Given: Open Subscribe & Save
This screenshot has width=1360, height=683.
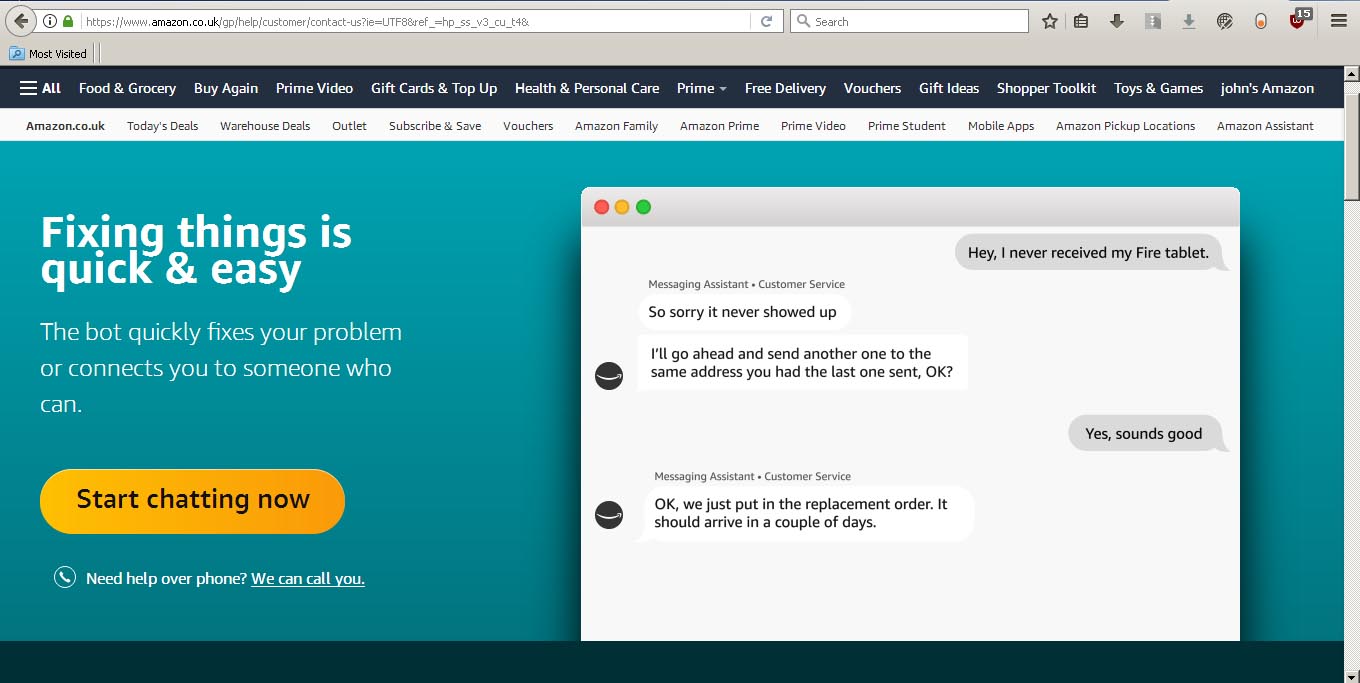Looking at the screenshot, I should (x=435, y=126).
